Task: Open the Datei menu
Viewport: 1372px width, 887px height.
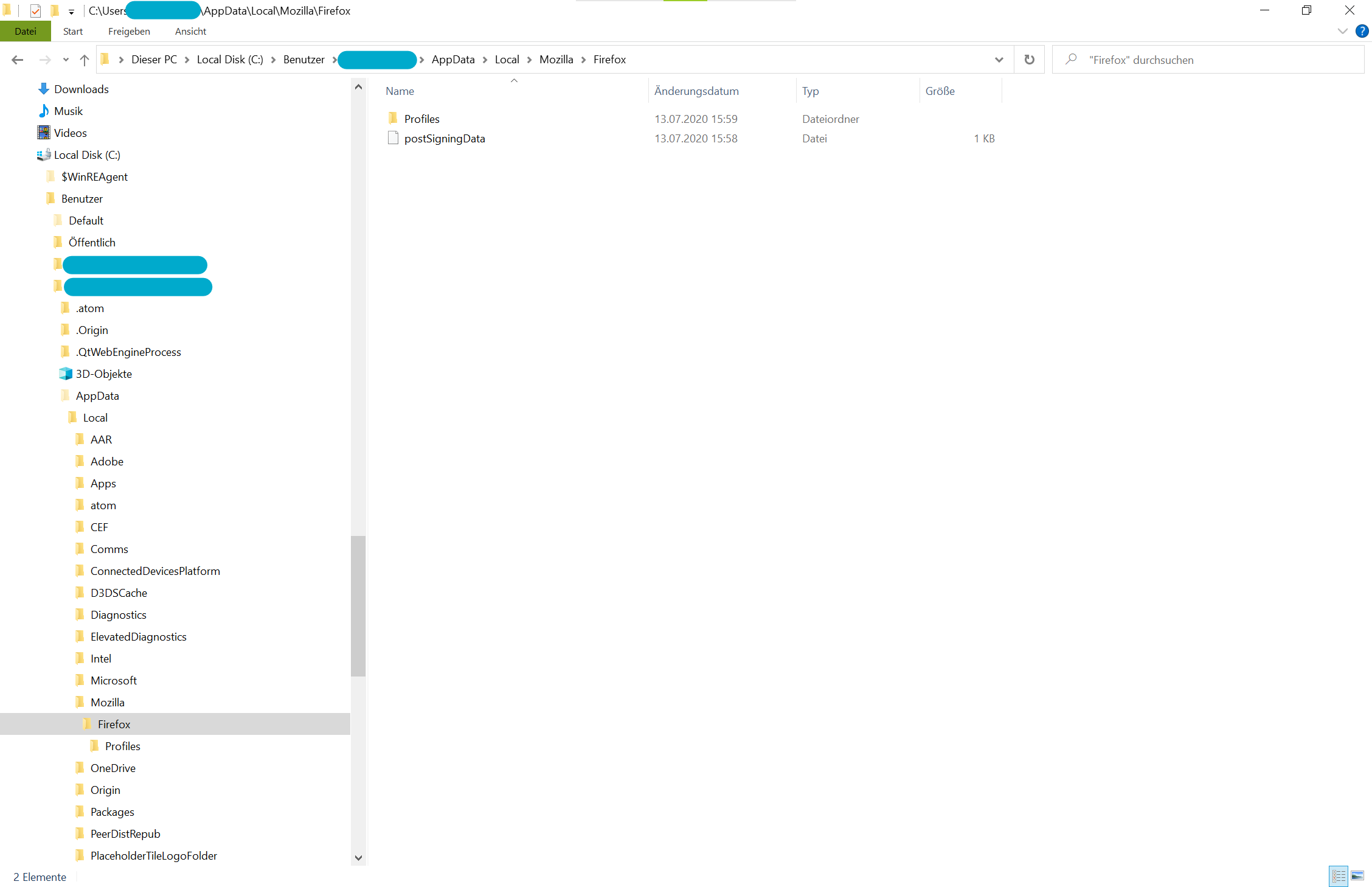Action: point(25,31)
